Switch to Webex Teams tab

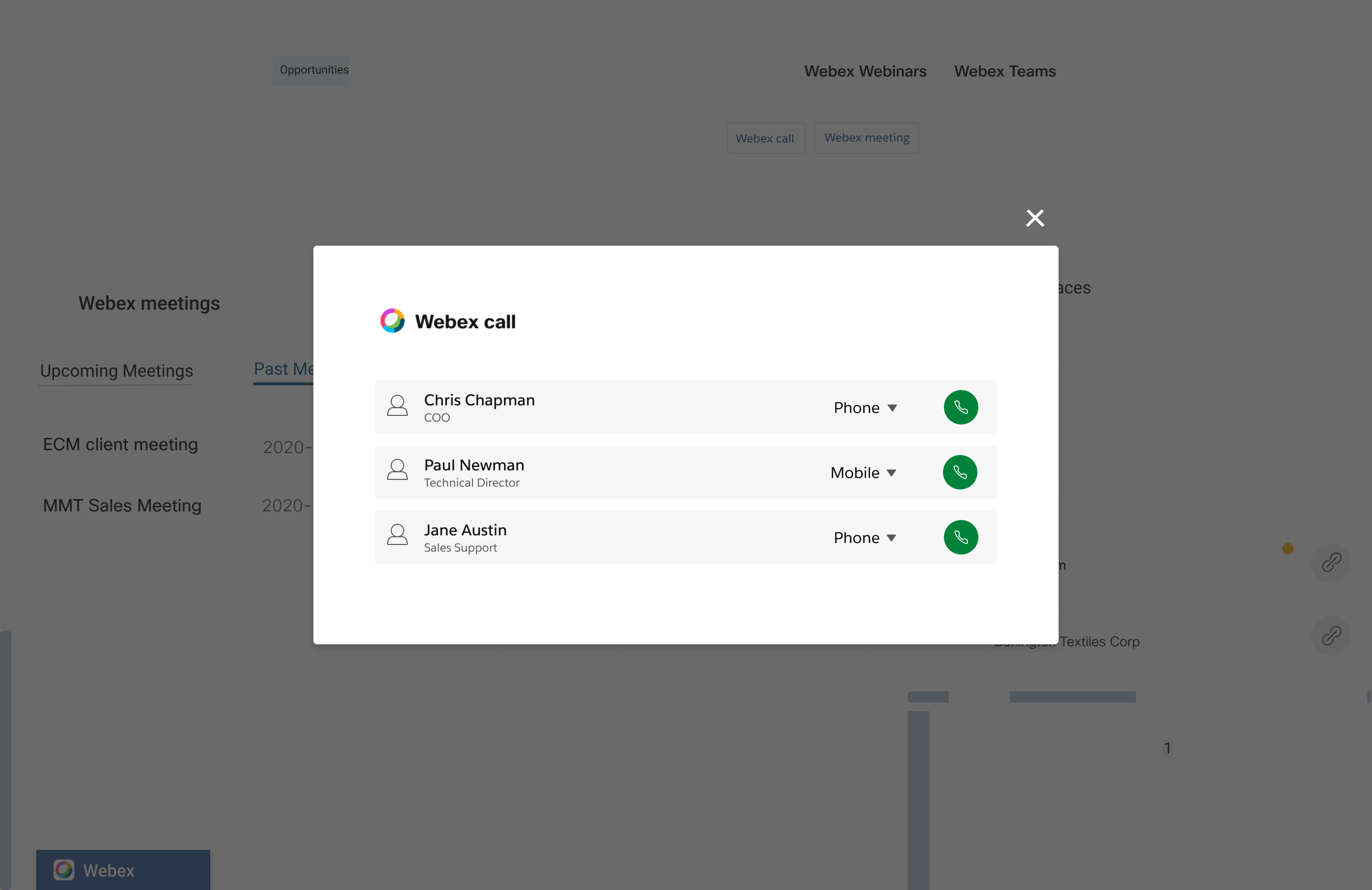[1005, 71]
